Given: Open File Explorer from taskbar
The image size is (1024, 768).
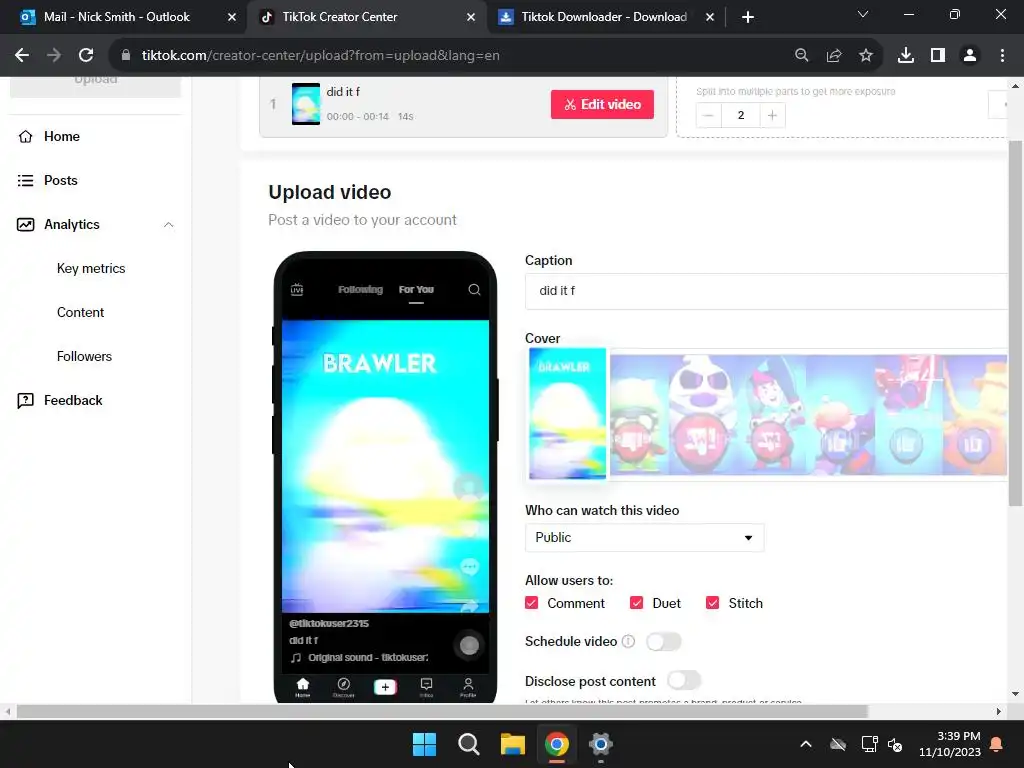Looking at the screenshot, I should pos(513,744).
